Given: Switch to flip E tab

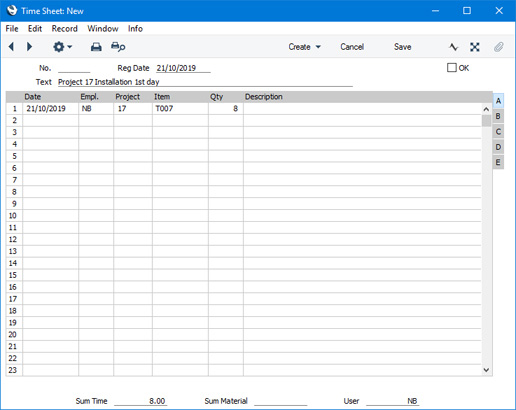Looking at the screenshot, I should [x=498, y=162].
